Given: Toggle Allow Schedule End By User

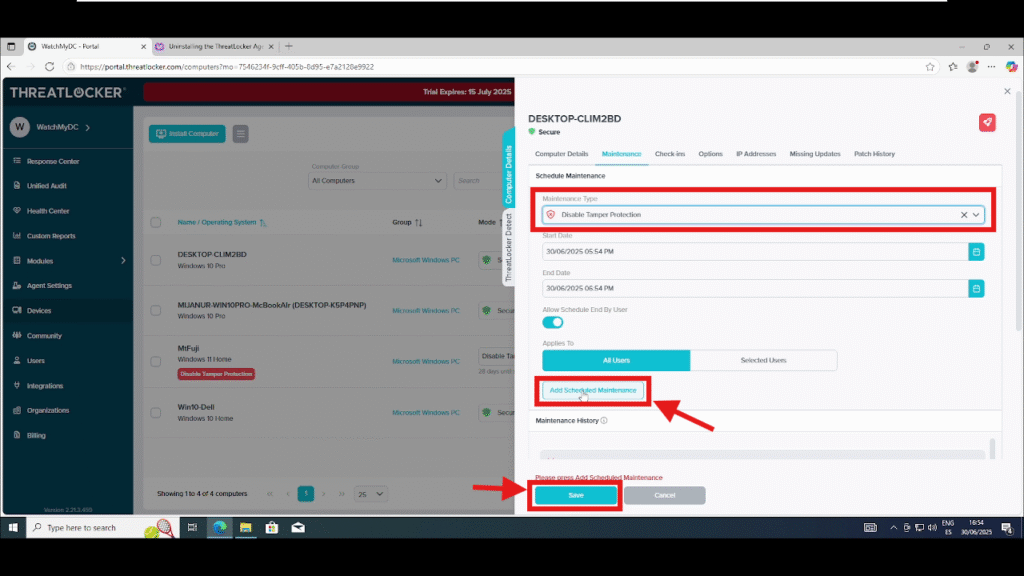Looking at the screenshot, I should click(552, 322).
